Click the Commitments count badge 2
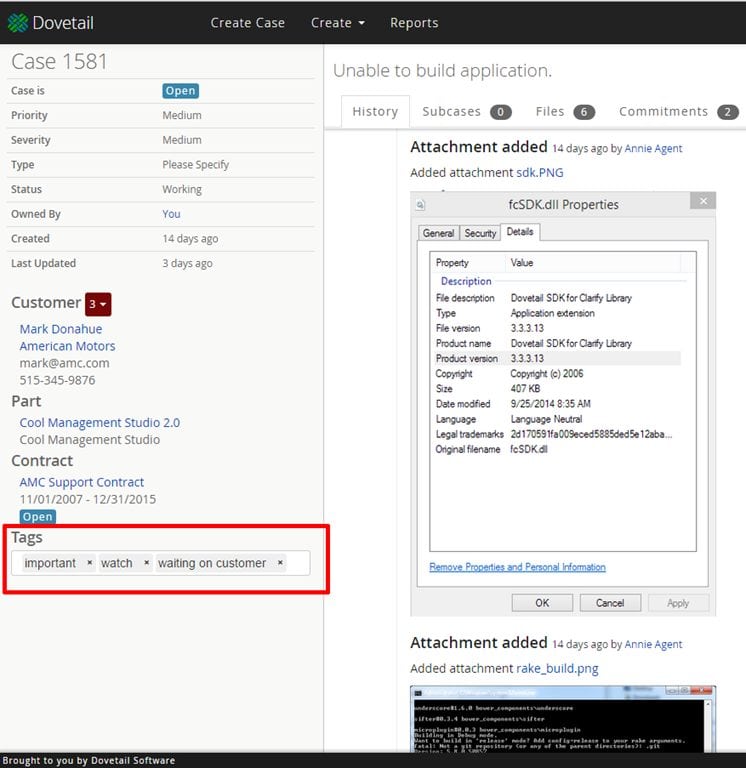Screen dimensions: 746x768 727,112
